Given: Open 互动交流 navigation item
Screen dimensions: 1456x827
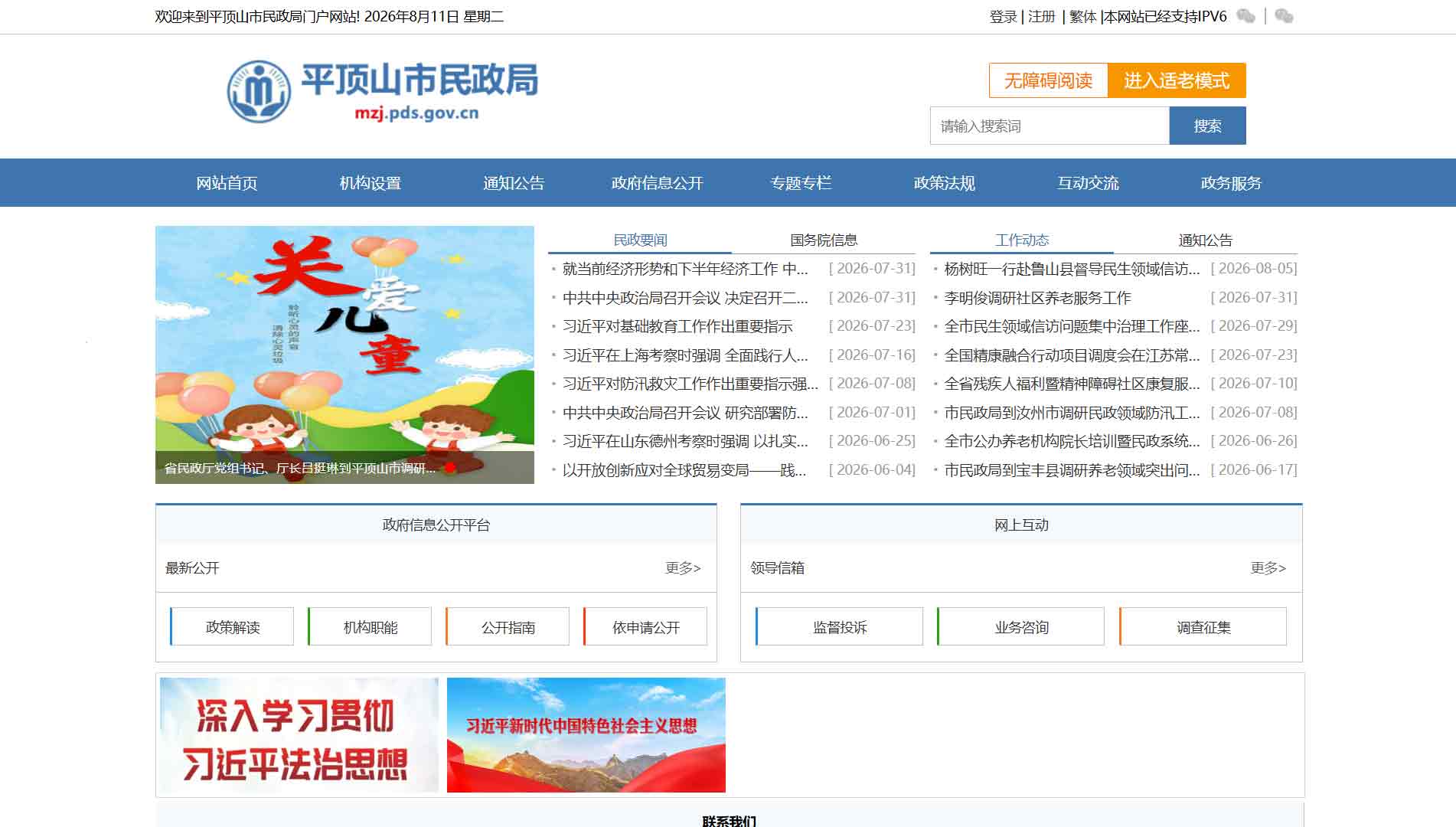Looking at the screenshot, I should (1088, 183).
